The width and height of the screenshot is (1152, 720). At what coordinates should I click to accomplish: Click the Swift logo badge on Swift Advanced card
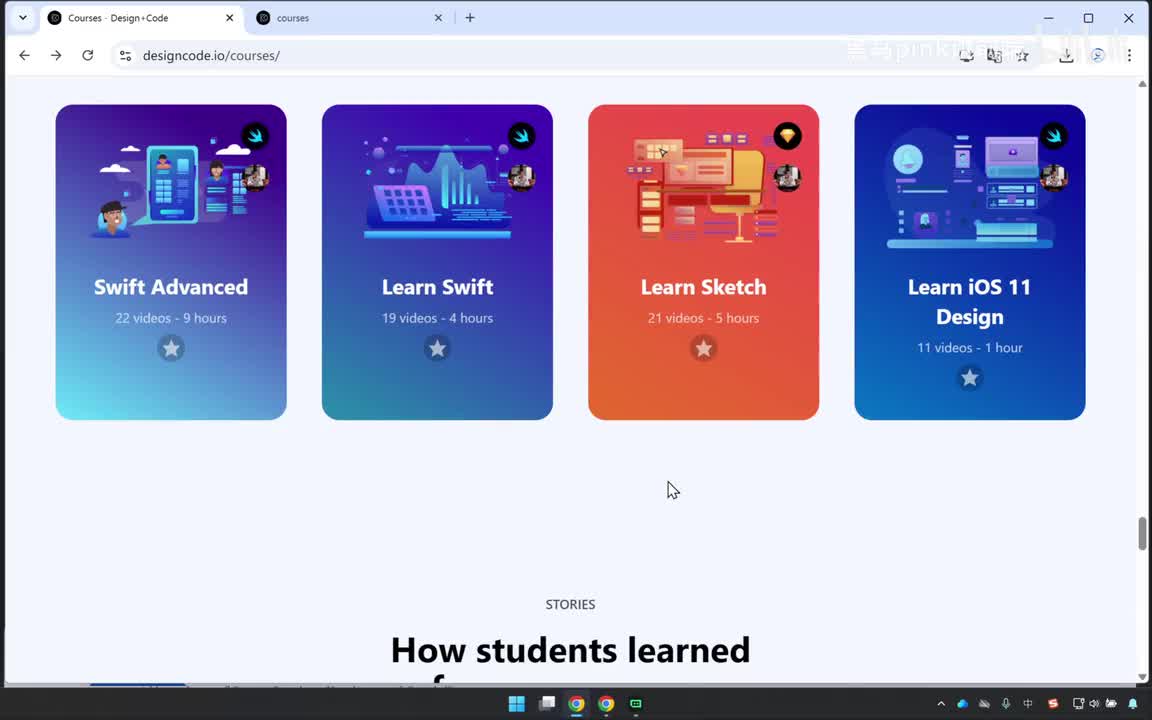tap(255, 136)
